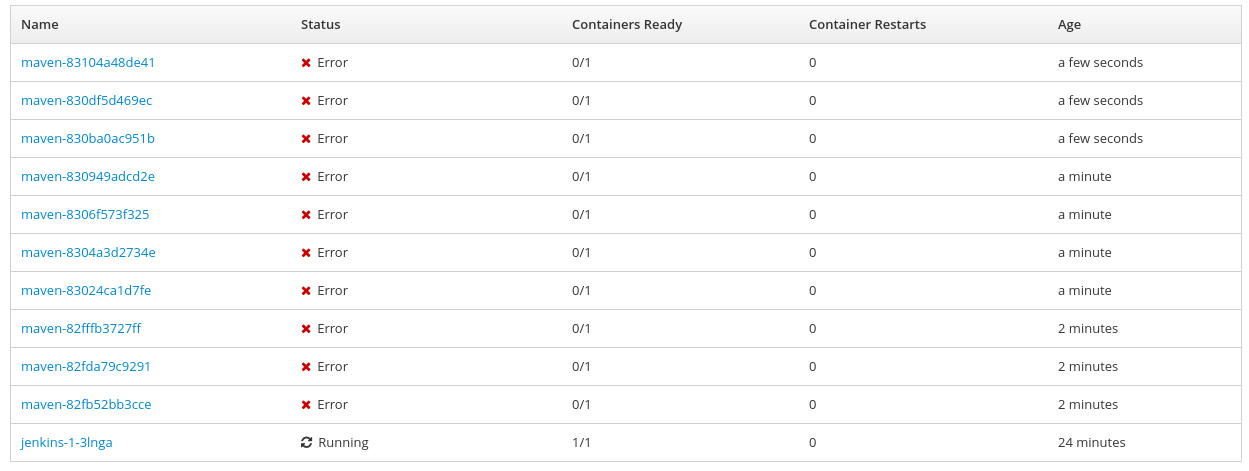Click the Age column header
Viewport: 1249px width, 471px height.
pos(1070,24)
